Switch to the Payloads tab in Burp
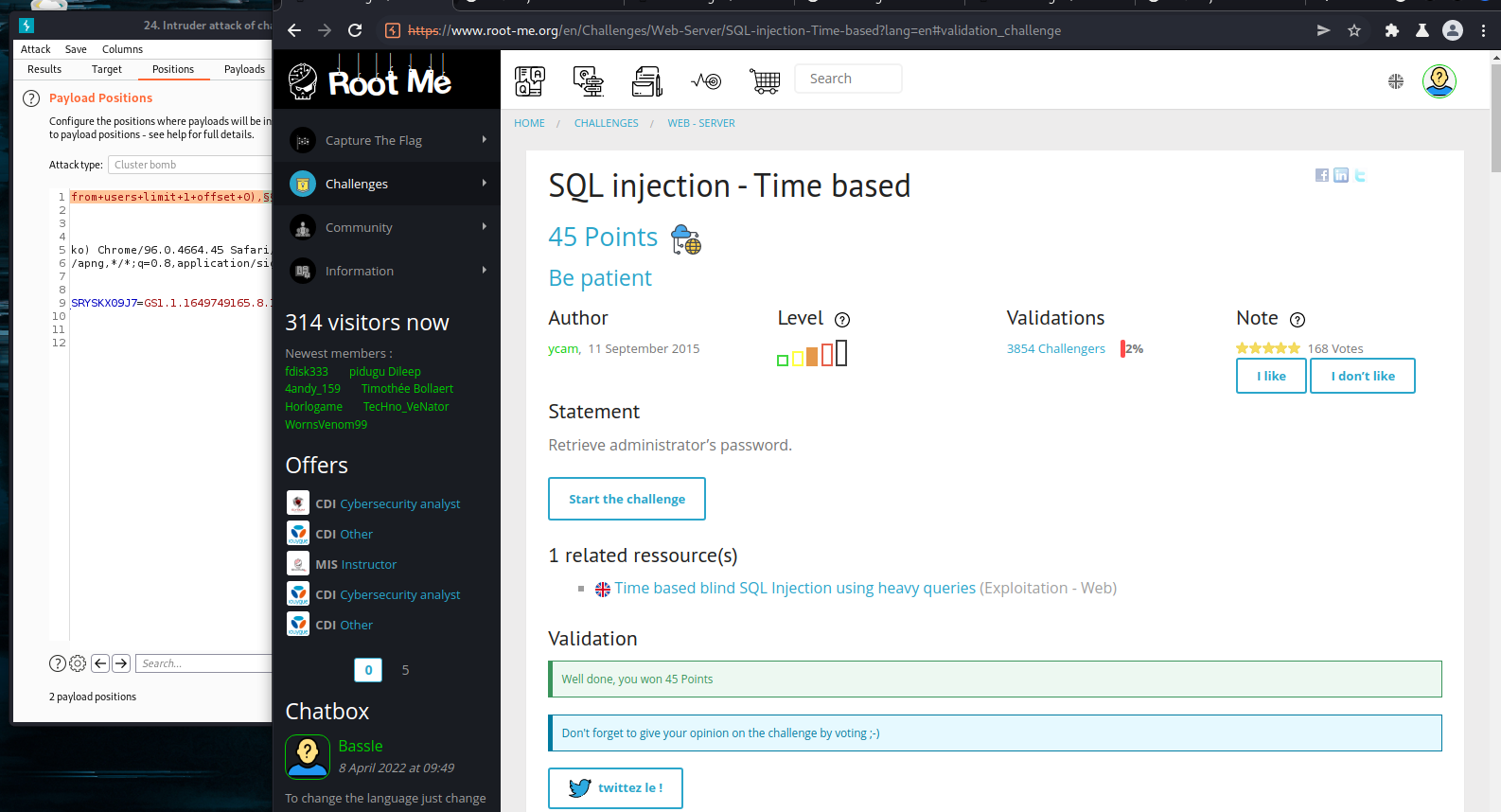Image resolution: width=1501 pixels, height=812 pixels. pos(244,69)
